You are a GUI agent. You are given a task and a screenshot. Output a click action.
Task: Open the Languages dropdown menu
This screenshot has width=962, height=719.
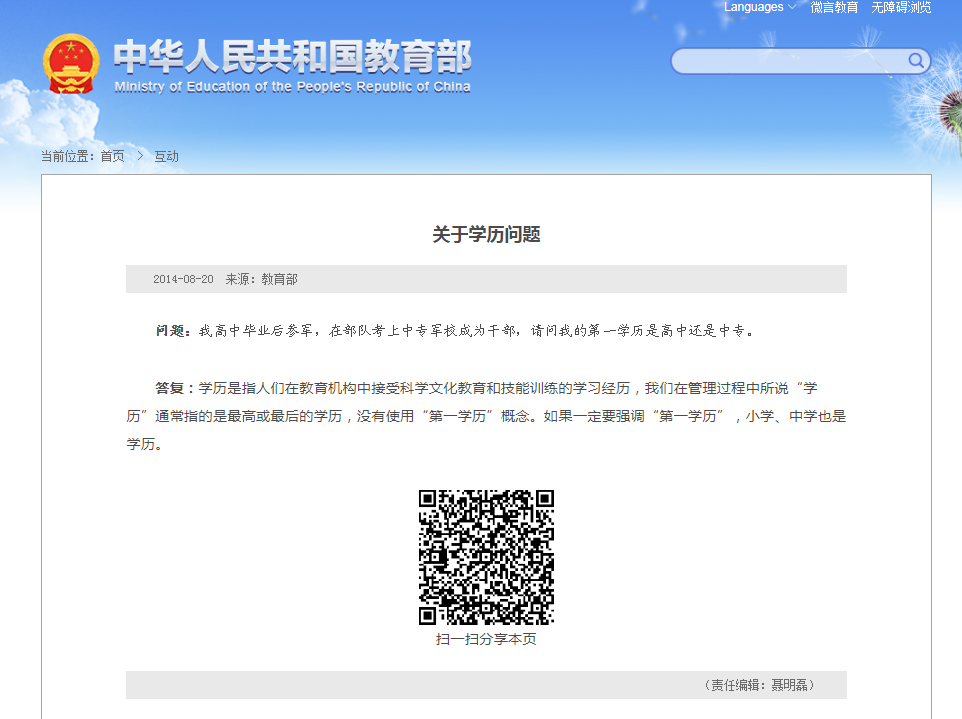753,8
